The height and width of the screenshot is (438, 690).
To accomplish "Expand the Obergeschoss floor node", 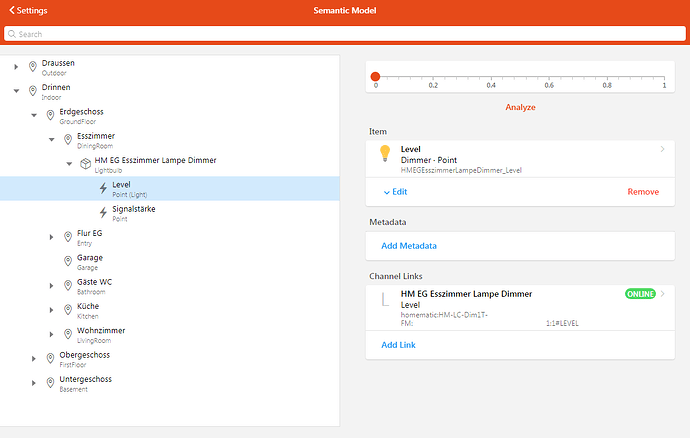I will point(34,358).
